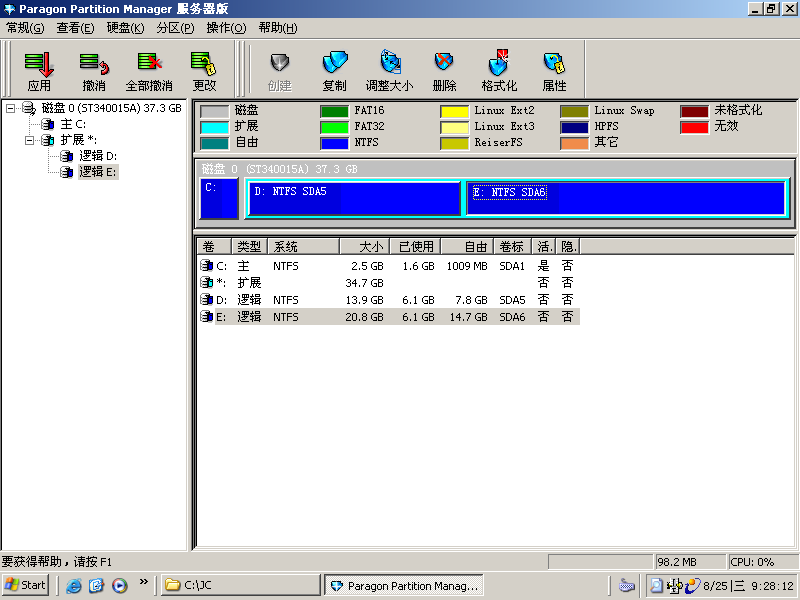
Task: Click 34.7 GB size of extended partition
Action: [x=364, y=283]
